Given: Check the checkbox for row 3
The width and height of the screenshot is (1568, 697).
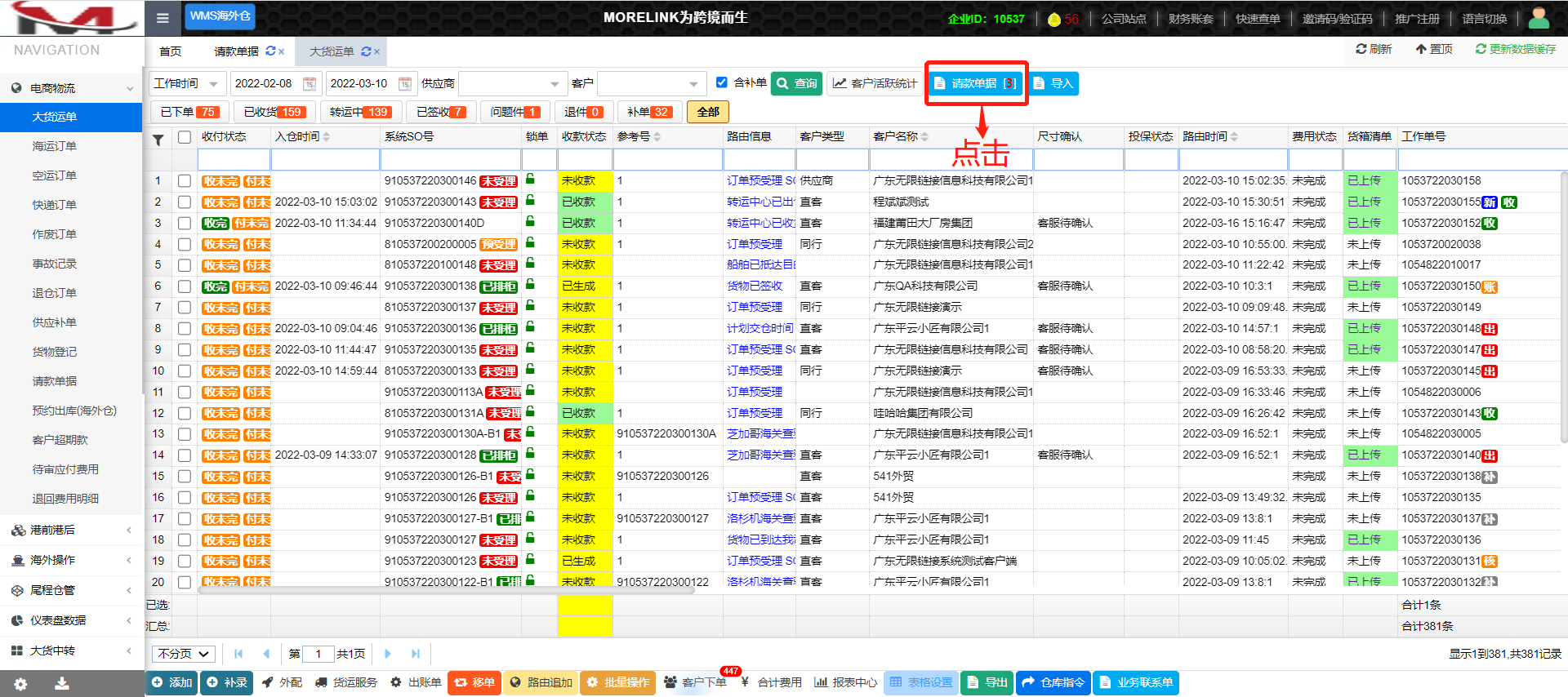Looking at the screenshot, I should (185, 223).
